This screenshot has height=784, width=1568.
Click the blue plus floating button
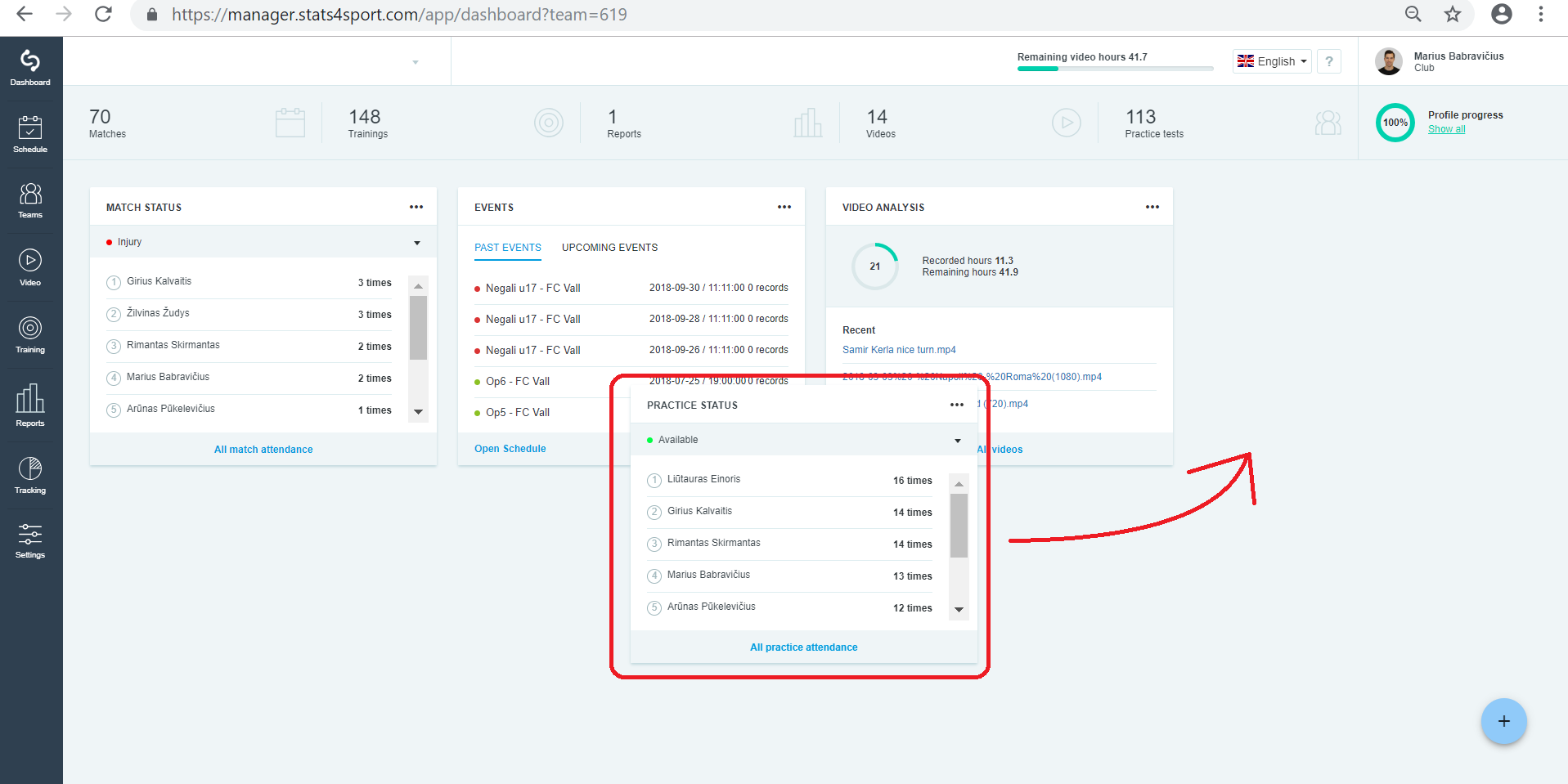(x=1503, y=721)
